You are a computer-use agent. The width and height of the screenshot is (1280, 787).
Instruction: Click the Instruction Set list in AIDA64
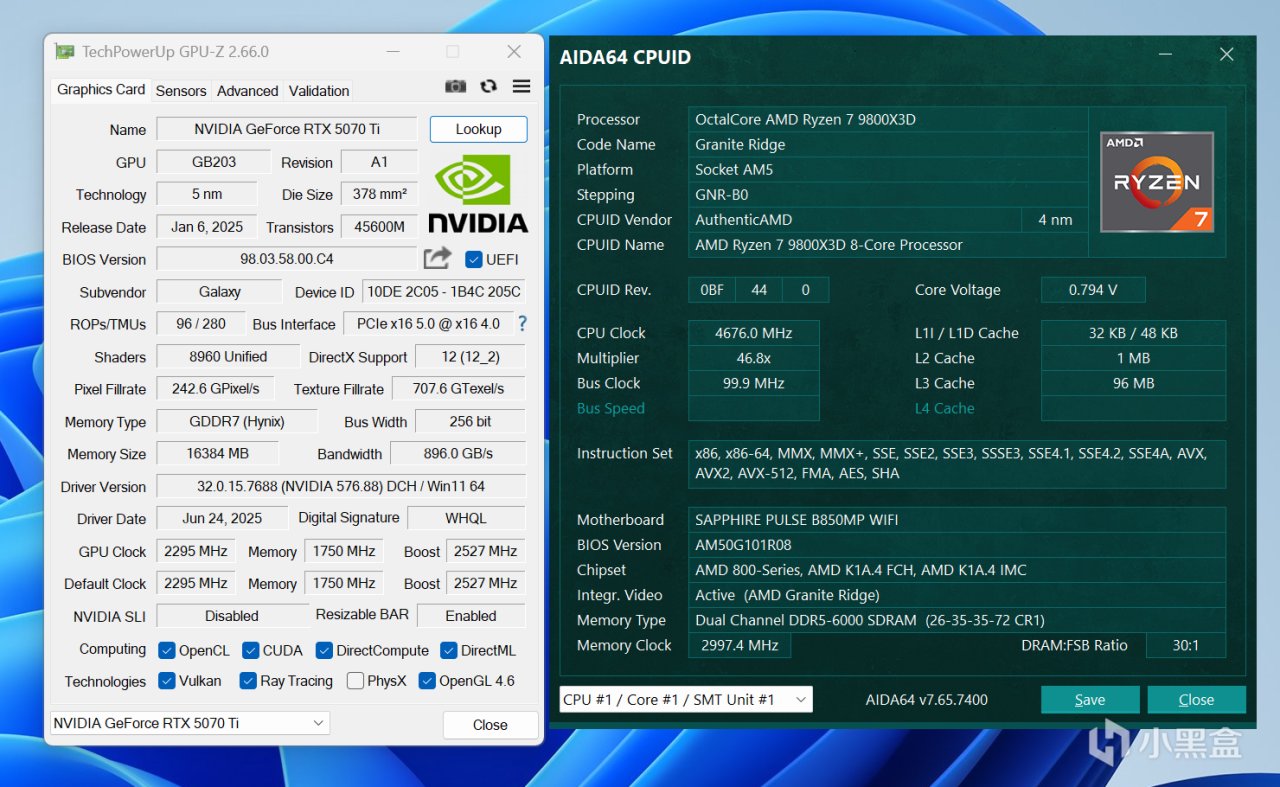pos(957,463)
